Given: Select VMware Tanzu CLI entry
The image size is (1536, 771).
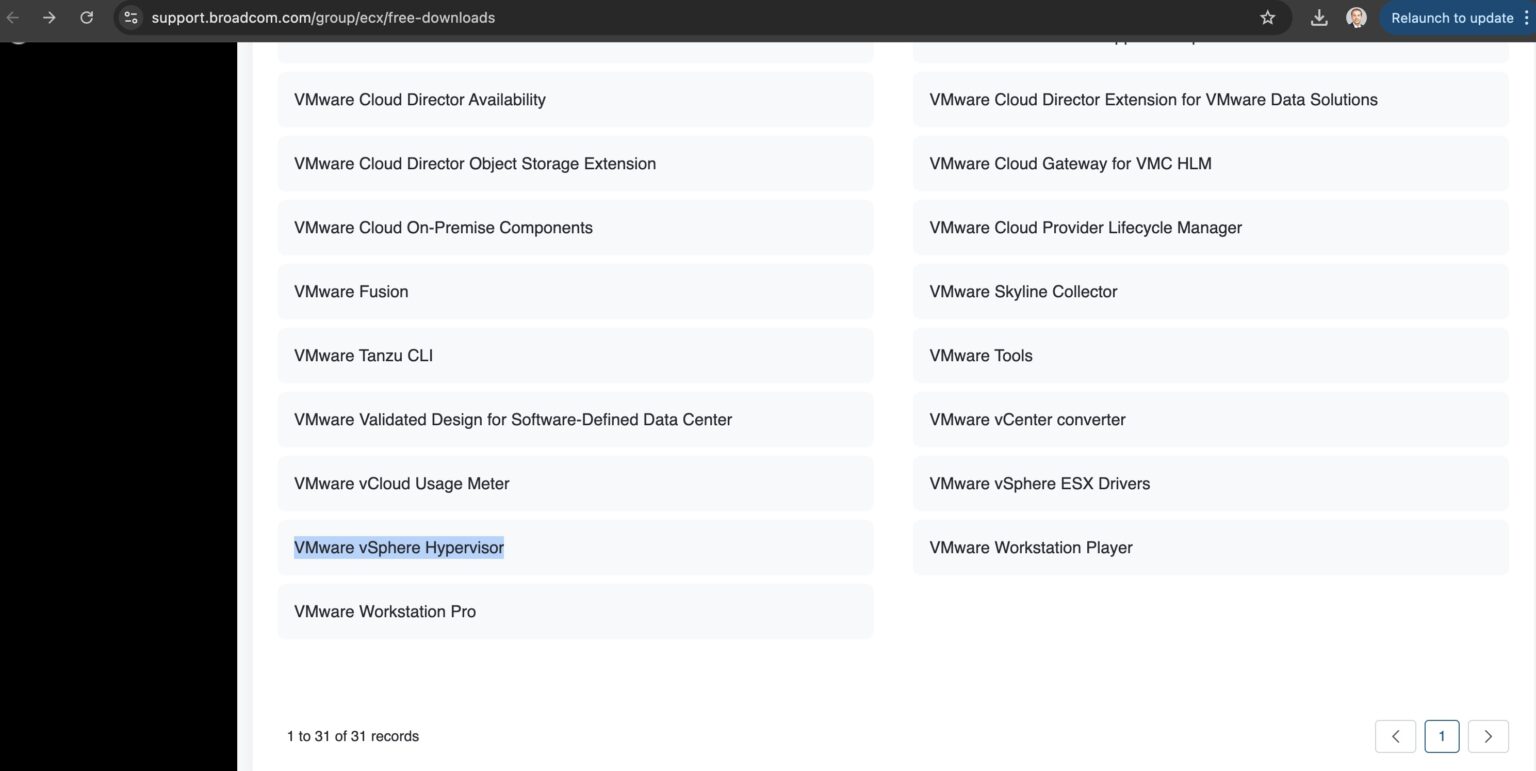Looking at the screenshot, I should 363,355.
